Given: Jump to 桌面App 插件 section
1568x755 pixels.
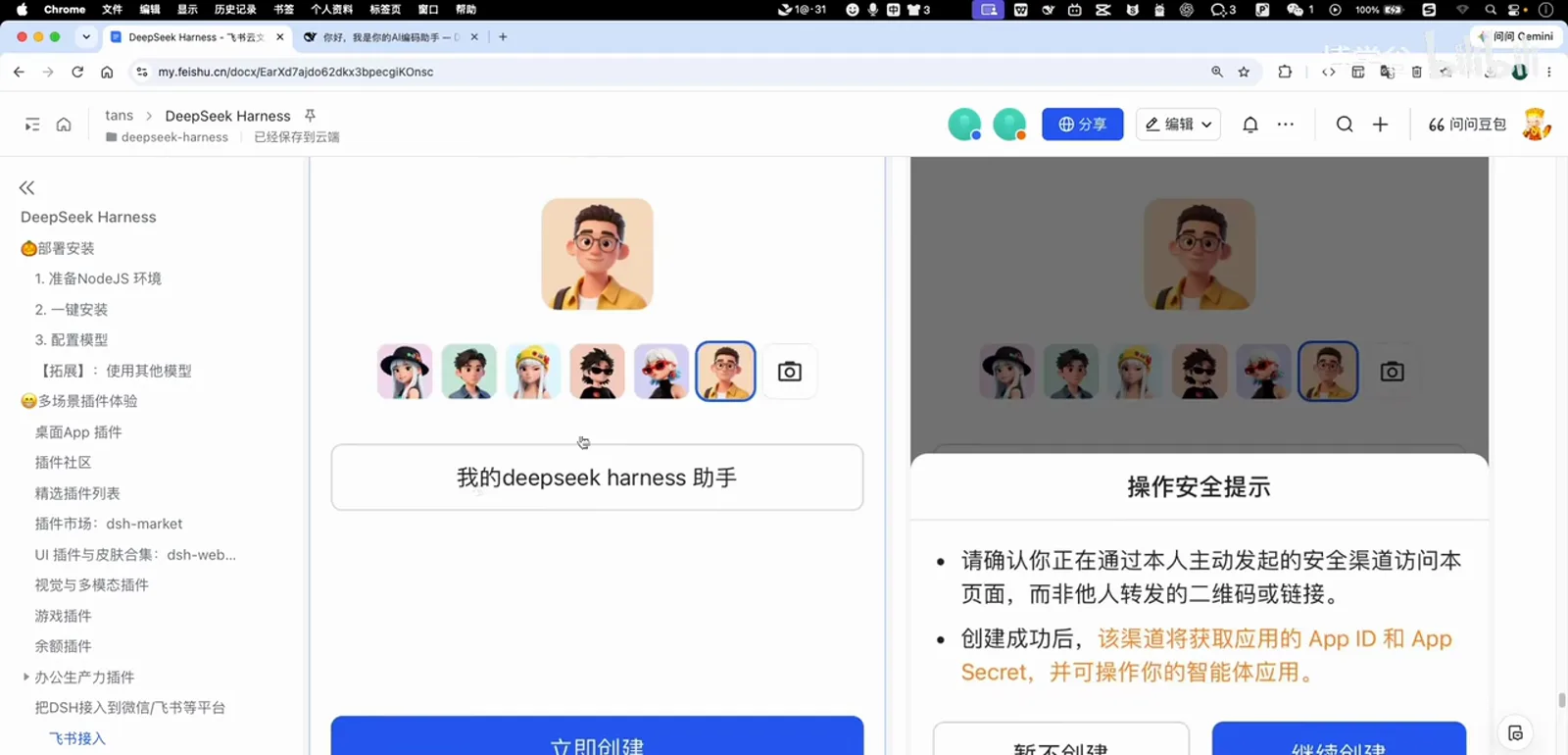Looking at the screenshot, I should coord(78,431).
